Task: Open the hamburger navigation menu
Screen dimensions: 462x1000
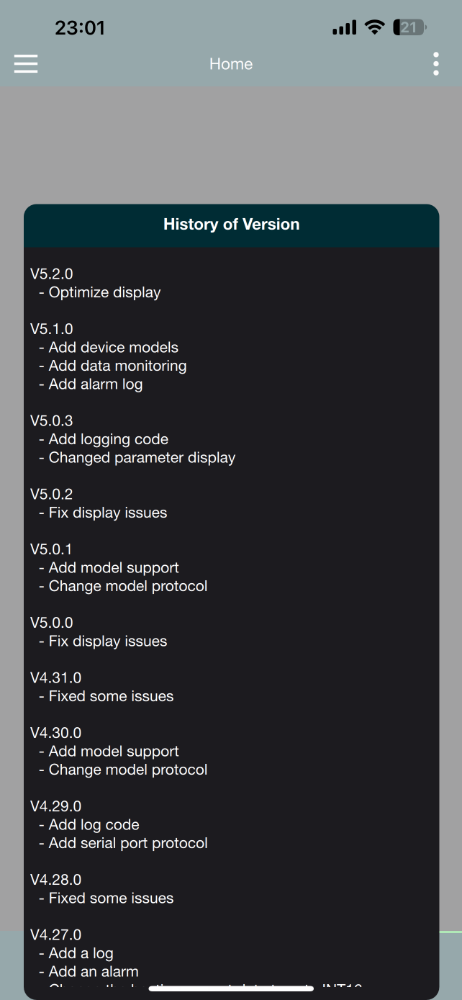Action: (26, 64)
